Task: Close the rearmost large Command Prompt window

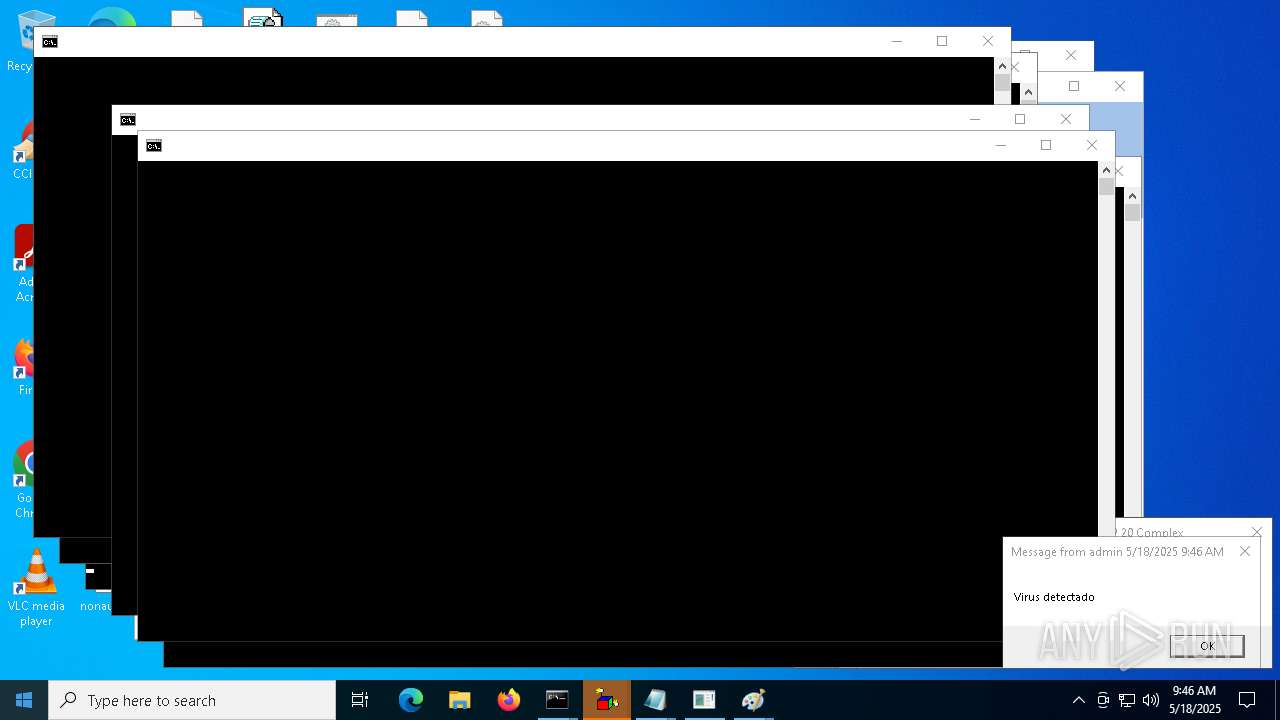Action: pyautogui.click(x=988, y=41)
